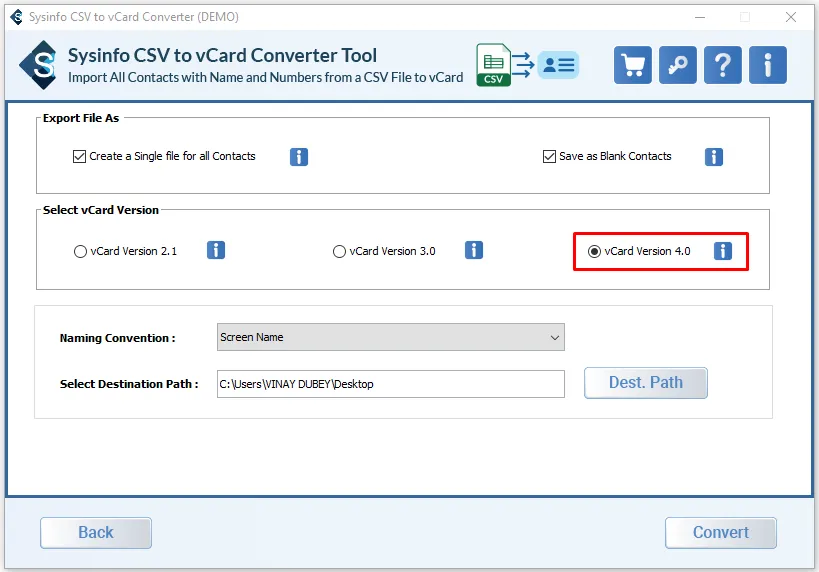Click the Naming Convention label
Image resolution: width=819 pixels, height=572 pixels.
(x=118, y=338)
